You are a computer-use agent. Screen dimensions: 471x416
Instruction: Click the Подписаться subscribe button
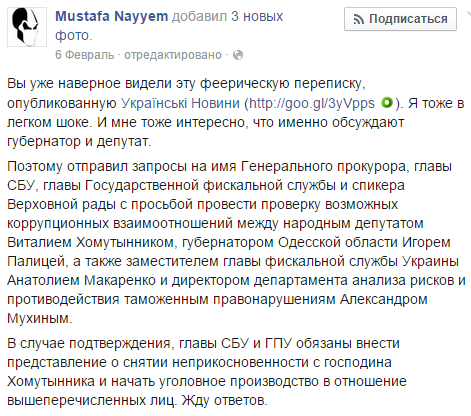point(400,19)
